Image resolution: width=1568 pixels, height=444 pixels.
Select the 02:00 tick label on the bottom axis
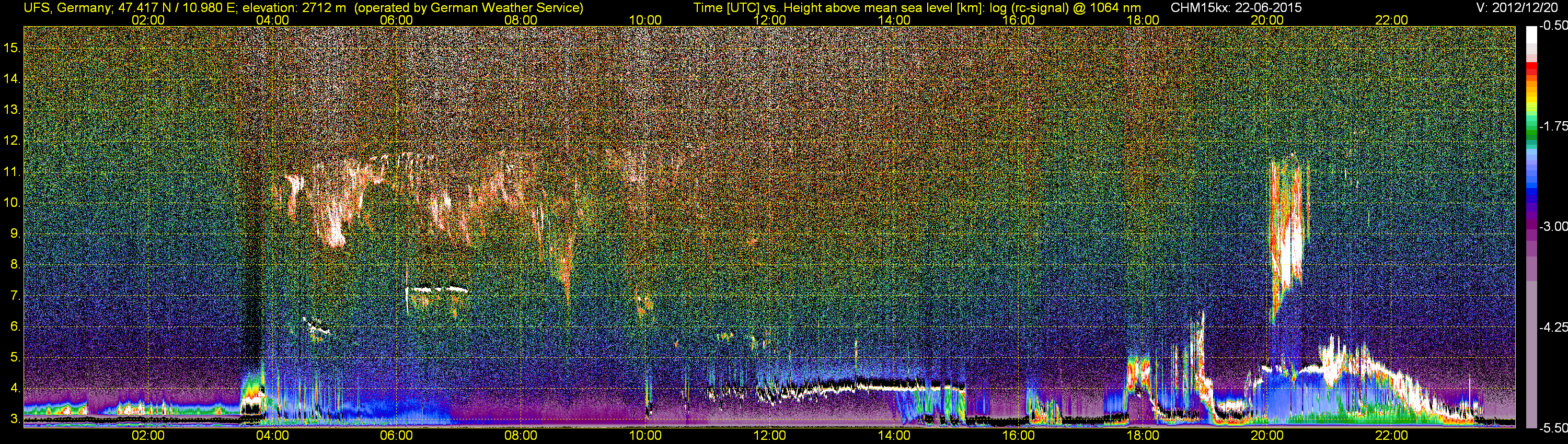pyautogui.click(x=148, y=436)
